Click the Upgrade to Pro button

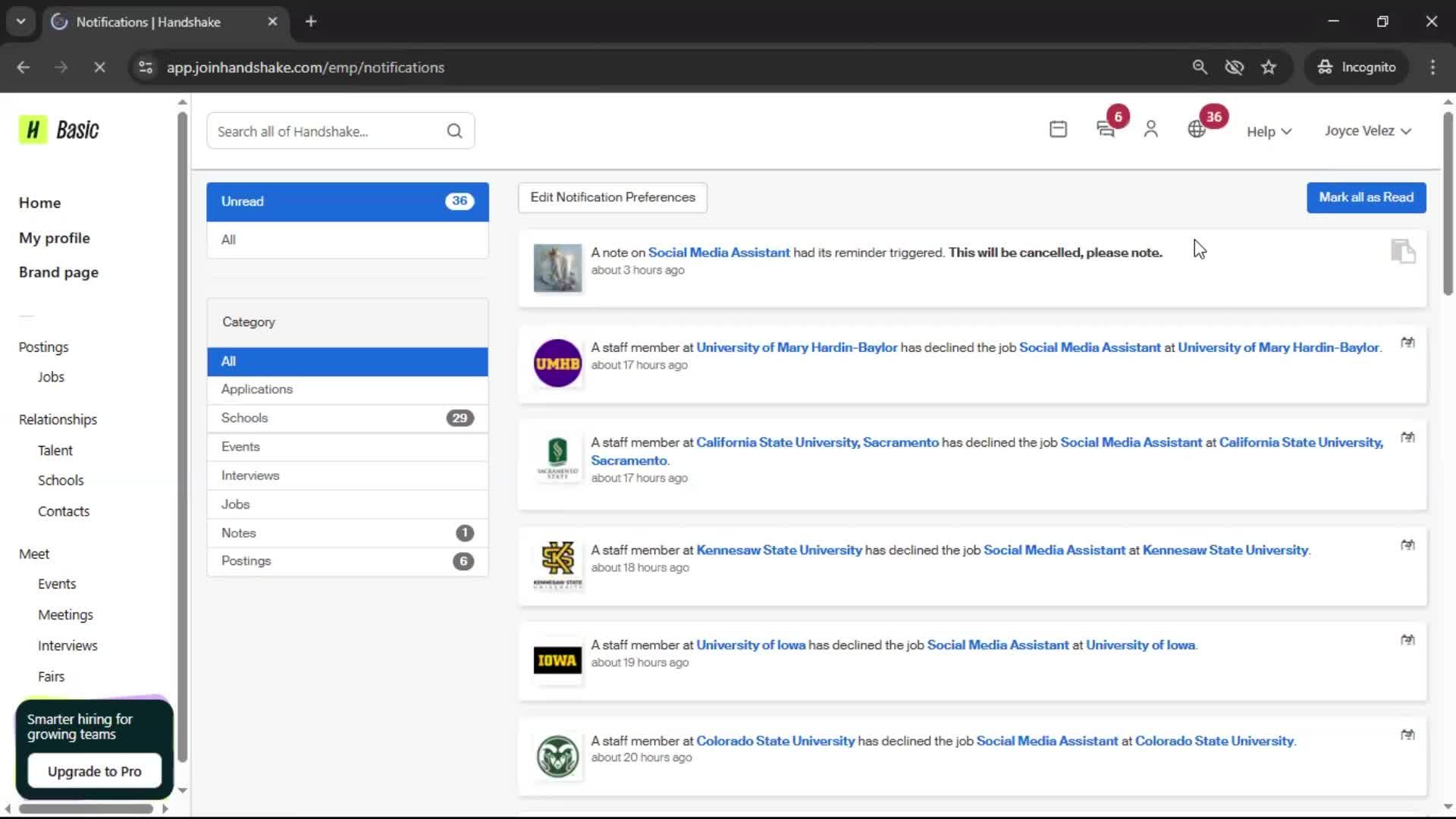[x=94, y=771]
